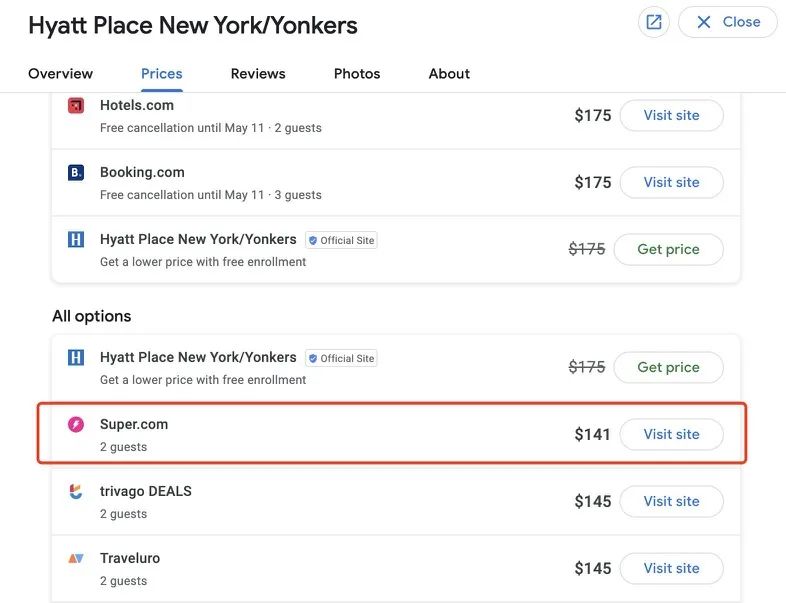Visit site for Hotels.com offer

(x=671, y=115)
